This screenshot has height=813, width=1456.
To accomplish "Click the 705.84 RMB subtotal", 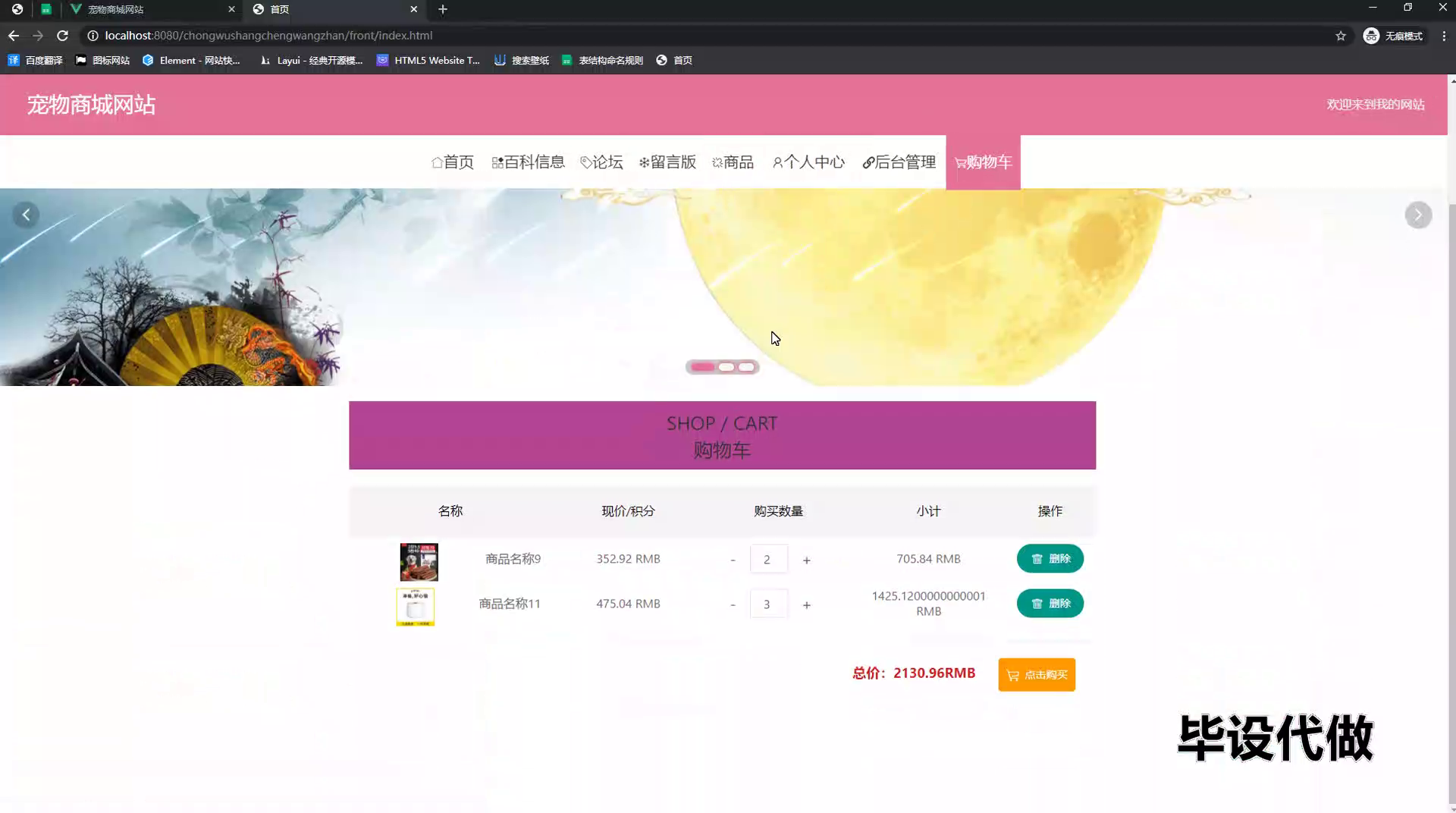I will 928,559.
